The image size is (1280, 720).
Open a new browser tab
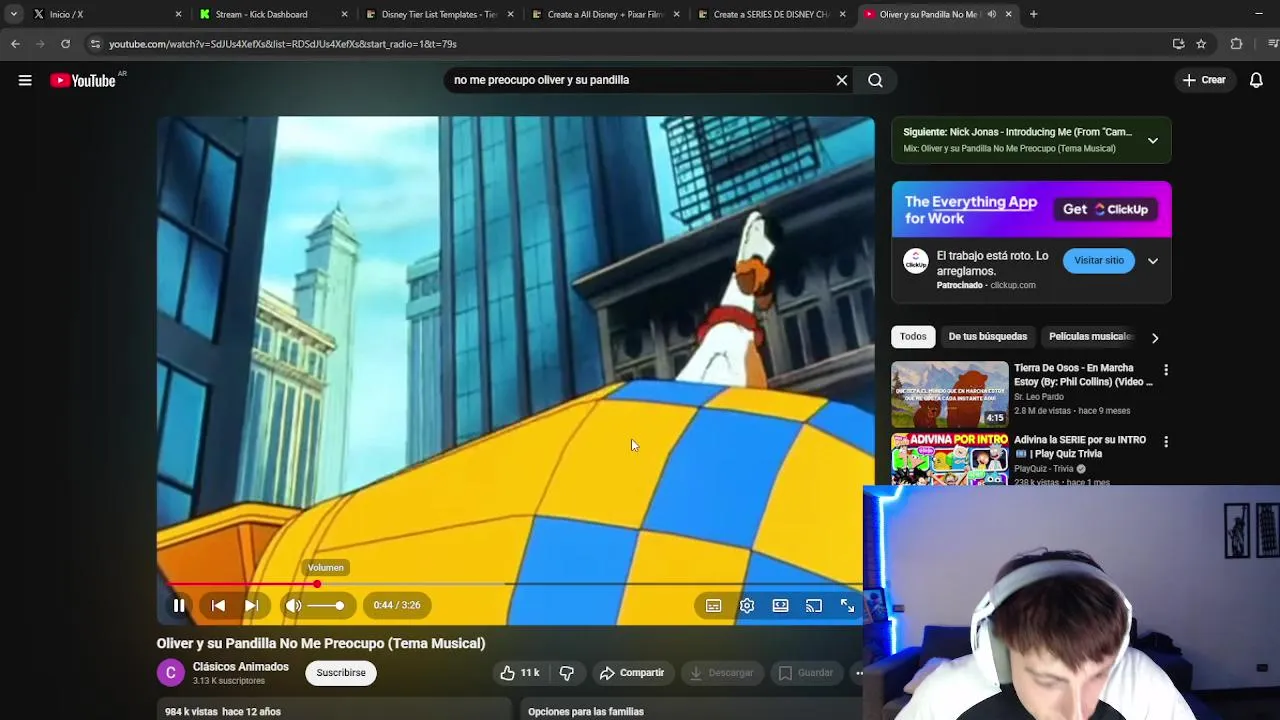pos(1033,14)
